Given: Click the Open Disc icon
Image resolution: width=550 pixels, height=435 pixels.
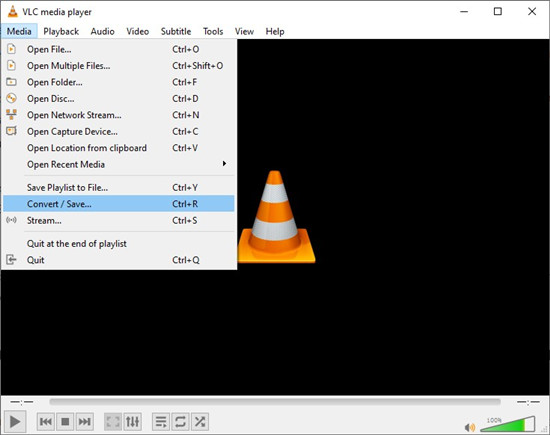Looking at the screenshot, I should [11, 98].
